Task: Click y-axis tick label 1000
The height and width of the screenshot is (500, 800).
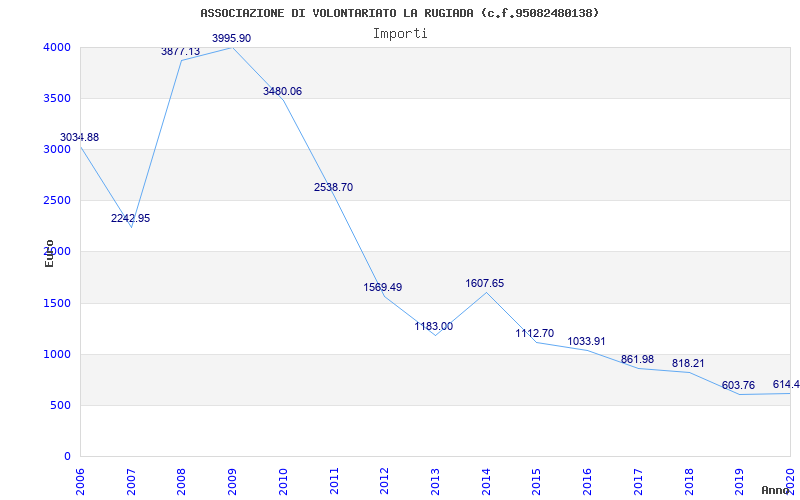Action: pos(56,355)
